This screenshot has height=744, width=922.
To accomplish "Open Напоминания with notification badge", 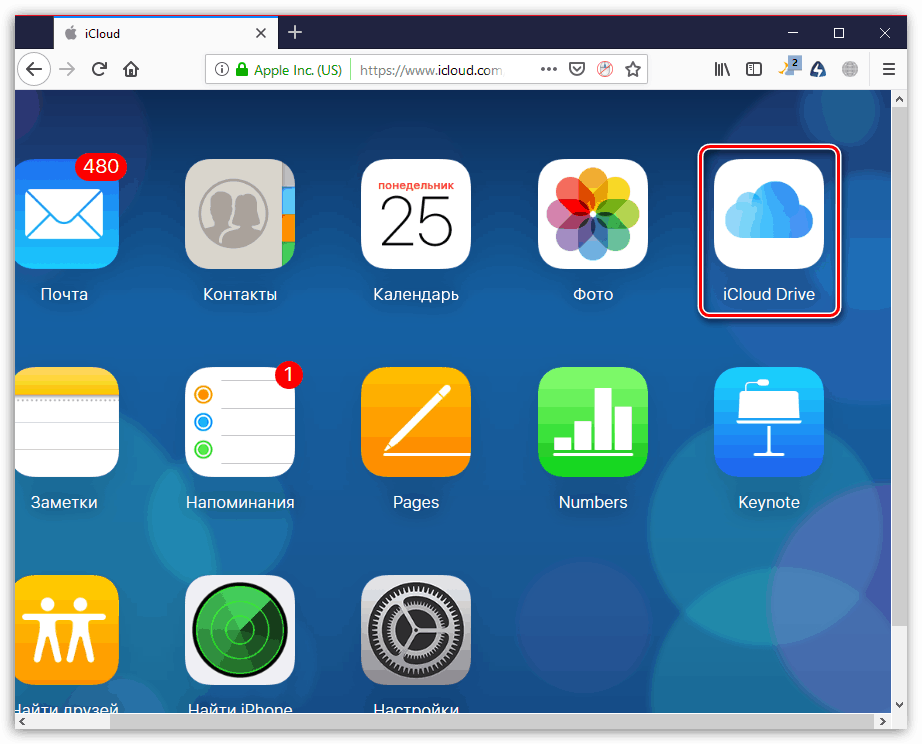I will (239, 422).
